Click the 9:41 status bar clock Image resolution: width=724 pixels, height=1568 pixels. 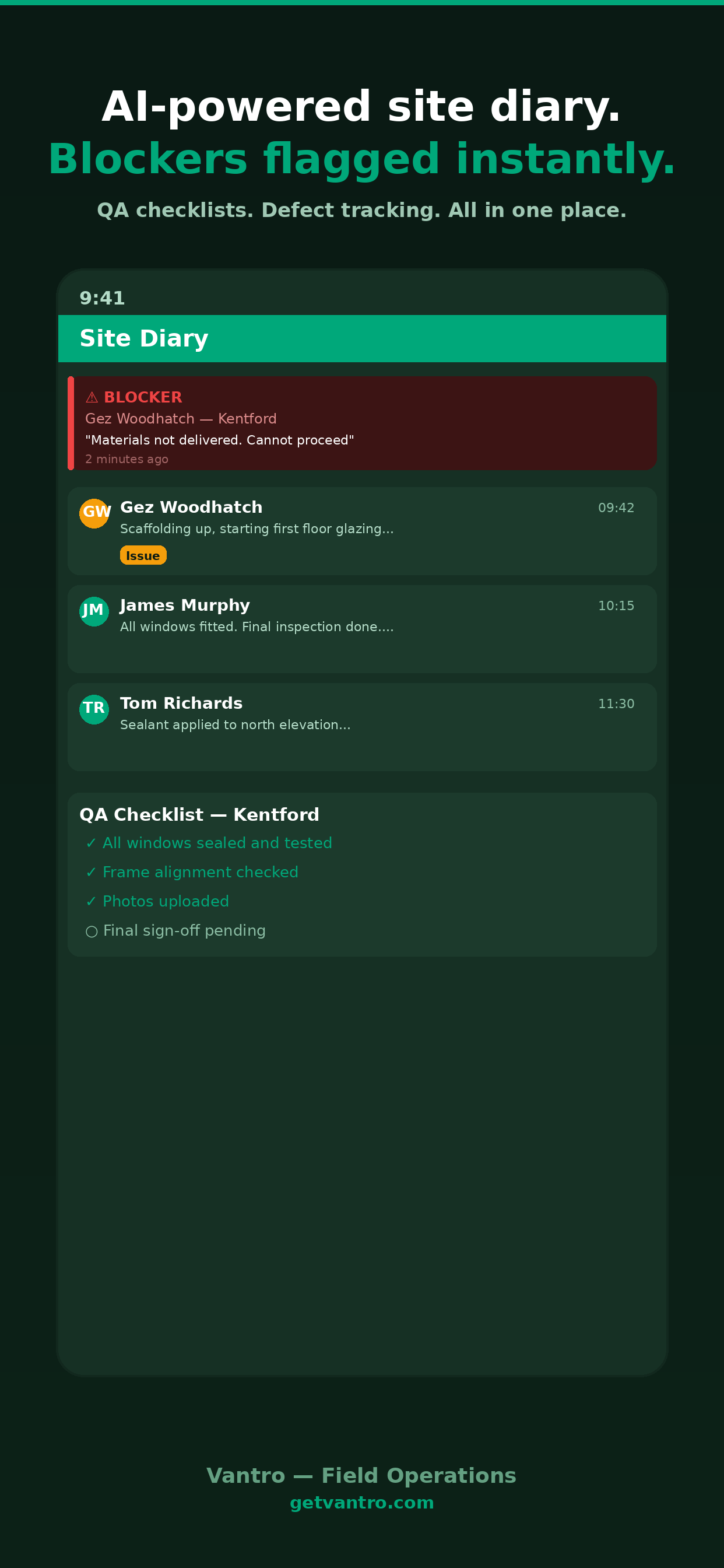[102, 298]
